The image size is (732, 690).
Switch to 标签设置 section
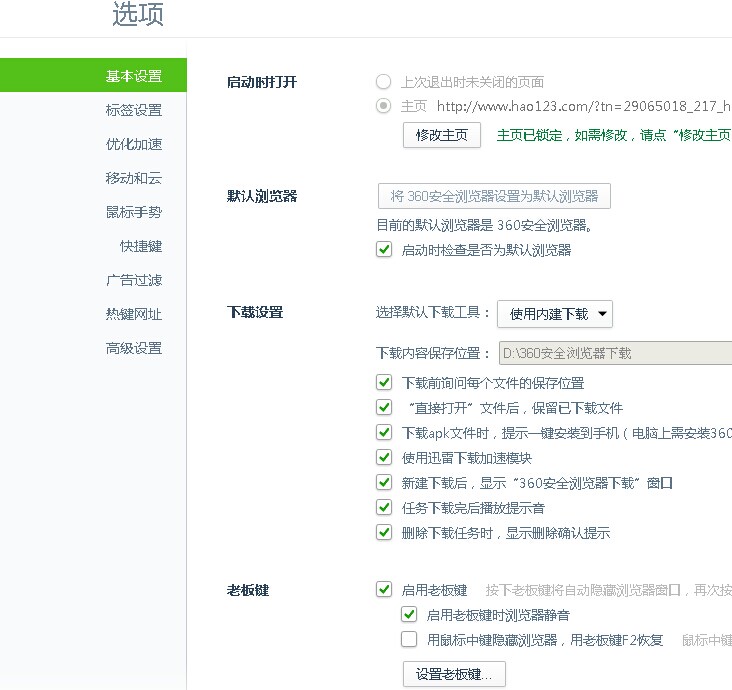pos(133,110)
